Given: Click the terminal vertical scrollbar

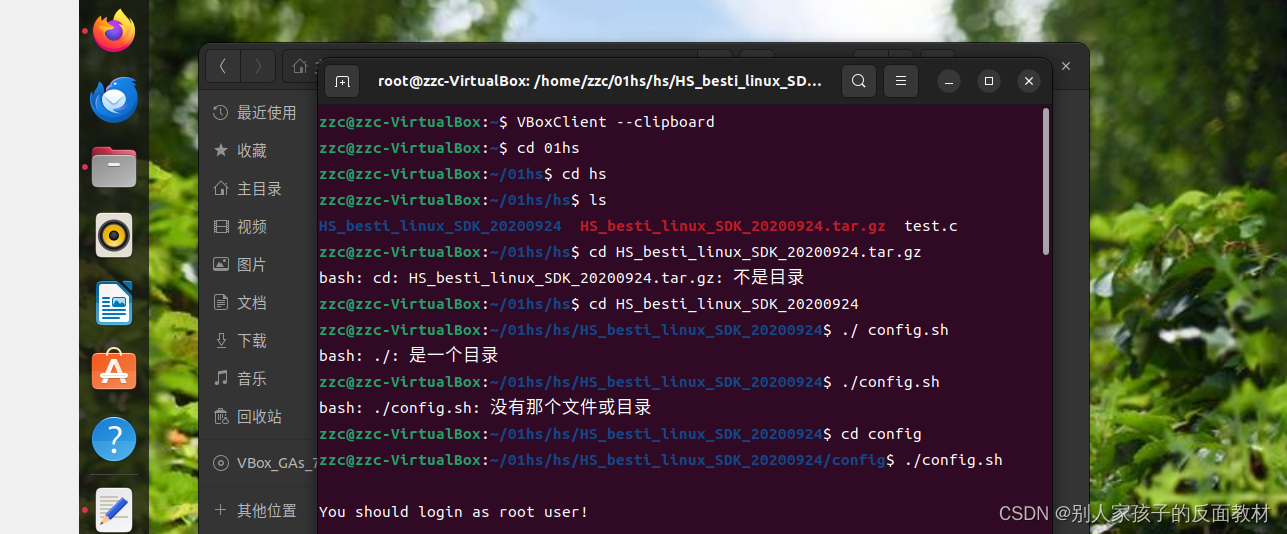Looking at the screenshot, I should point(1046,180).
